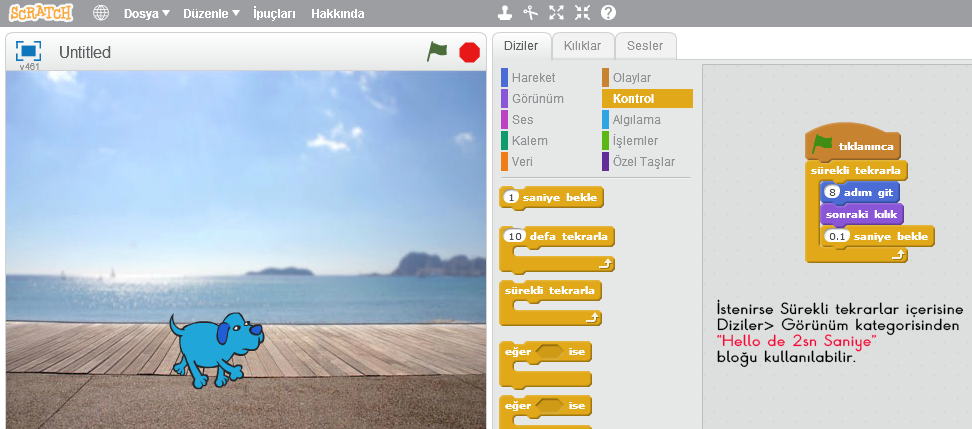Select the Shrink sprite tool

(582, 13)
